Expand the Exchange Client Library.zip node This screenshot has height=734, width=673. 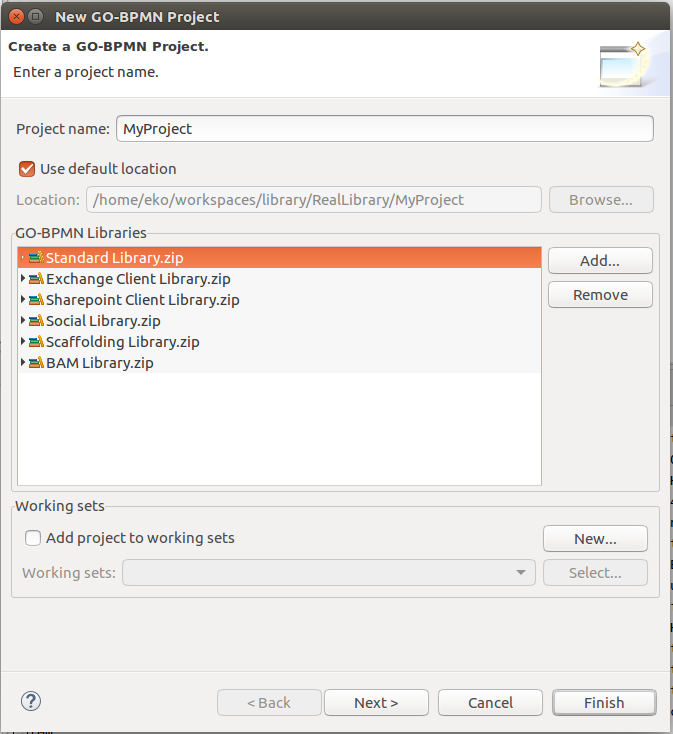pos(22,278)
